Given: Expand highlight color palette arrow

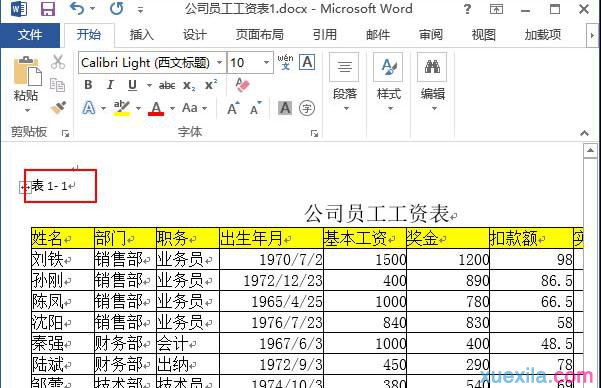Looking at the screenshot, I should [x=138, y=109].
